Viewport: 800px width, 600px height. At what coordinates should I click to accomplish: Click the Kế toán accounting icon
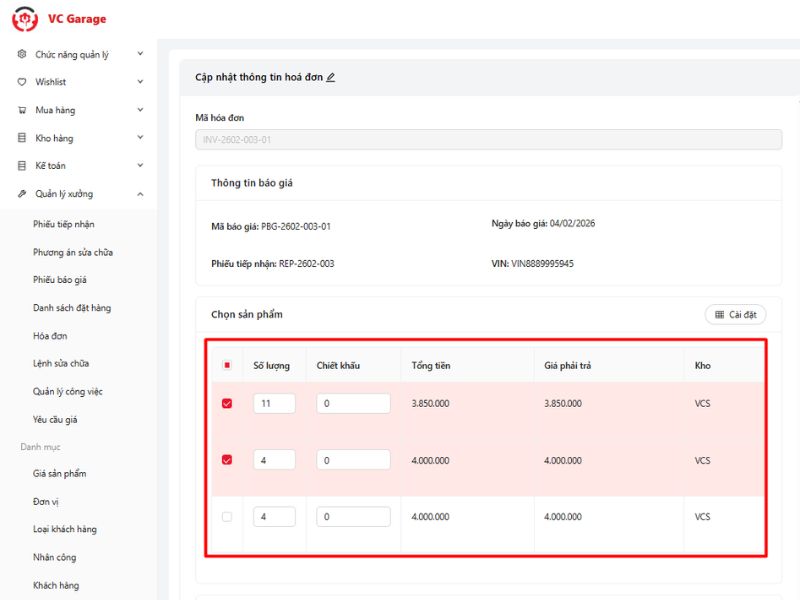(21, 166)
